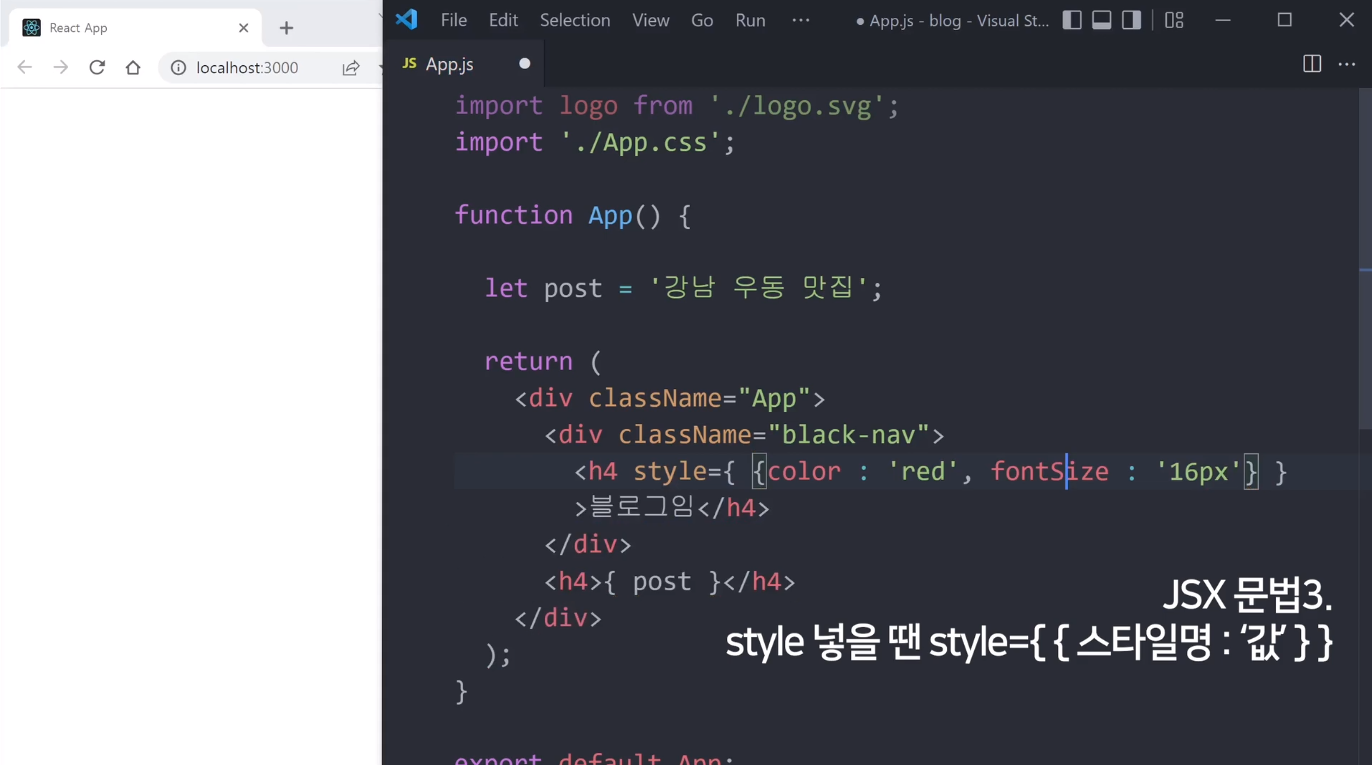The height and width of the screenshot is (765, 1372).
Task: Click the JS file icon on the tab
Action: click(x=408, y=64)
